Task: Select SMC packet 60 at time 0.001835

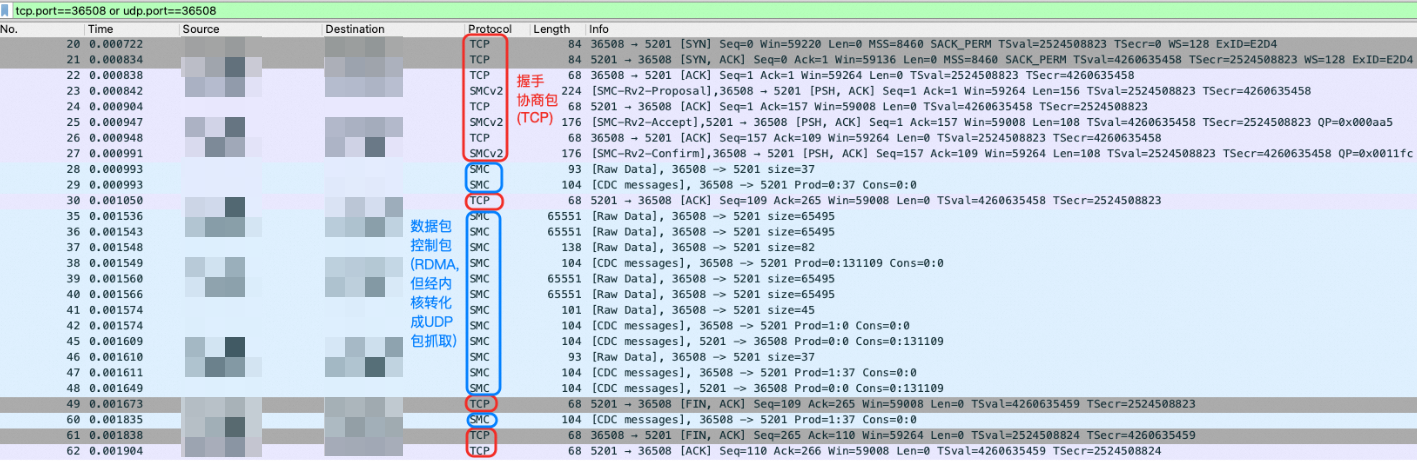Action: pyautogui.click(x=708, y=420)
